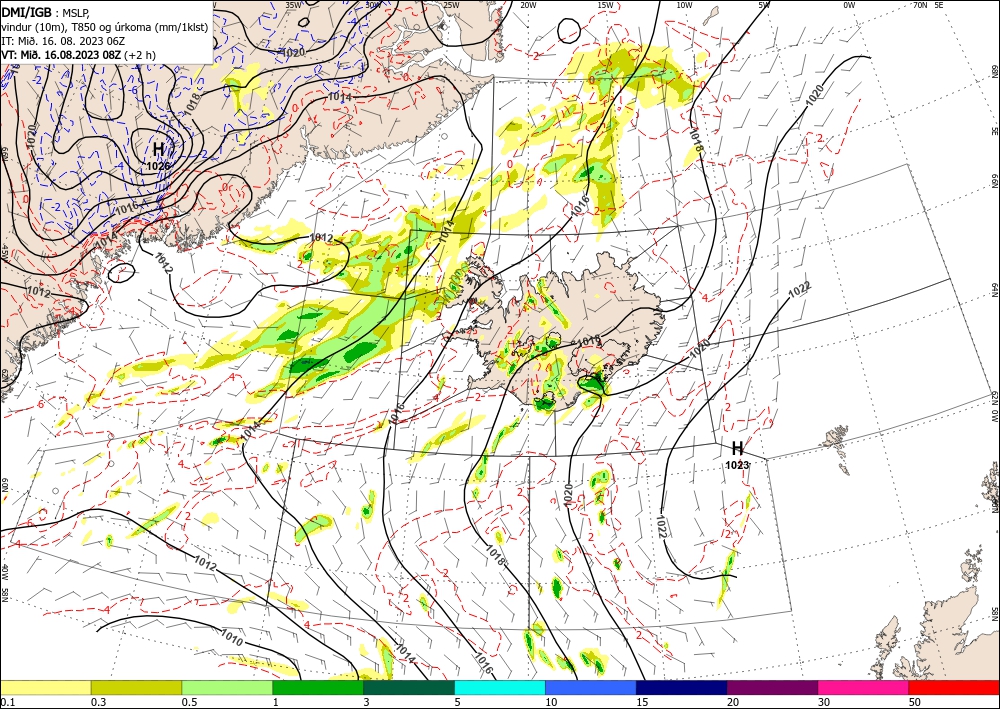1000x709 pixels.
Task: Click the 10W longitude label
Action: point(684,4)
